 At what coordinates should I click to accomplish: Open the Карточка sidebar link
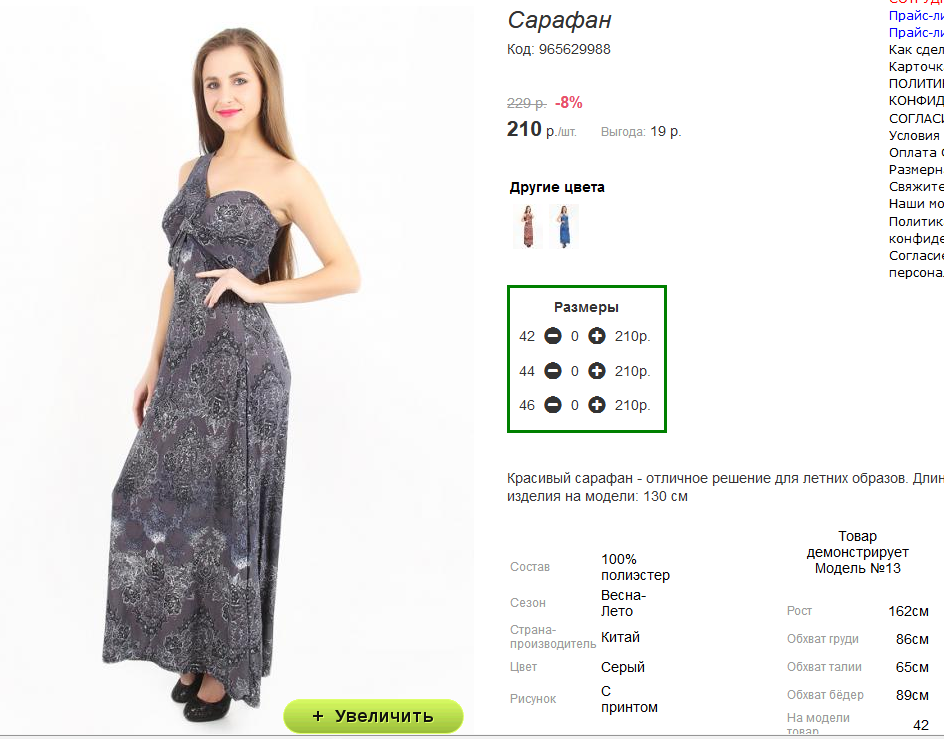(x=916, y=66)
